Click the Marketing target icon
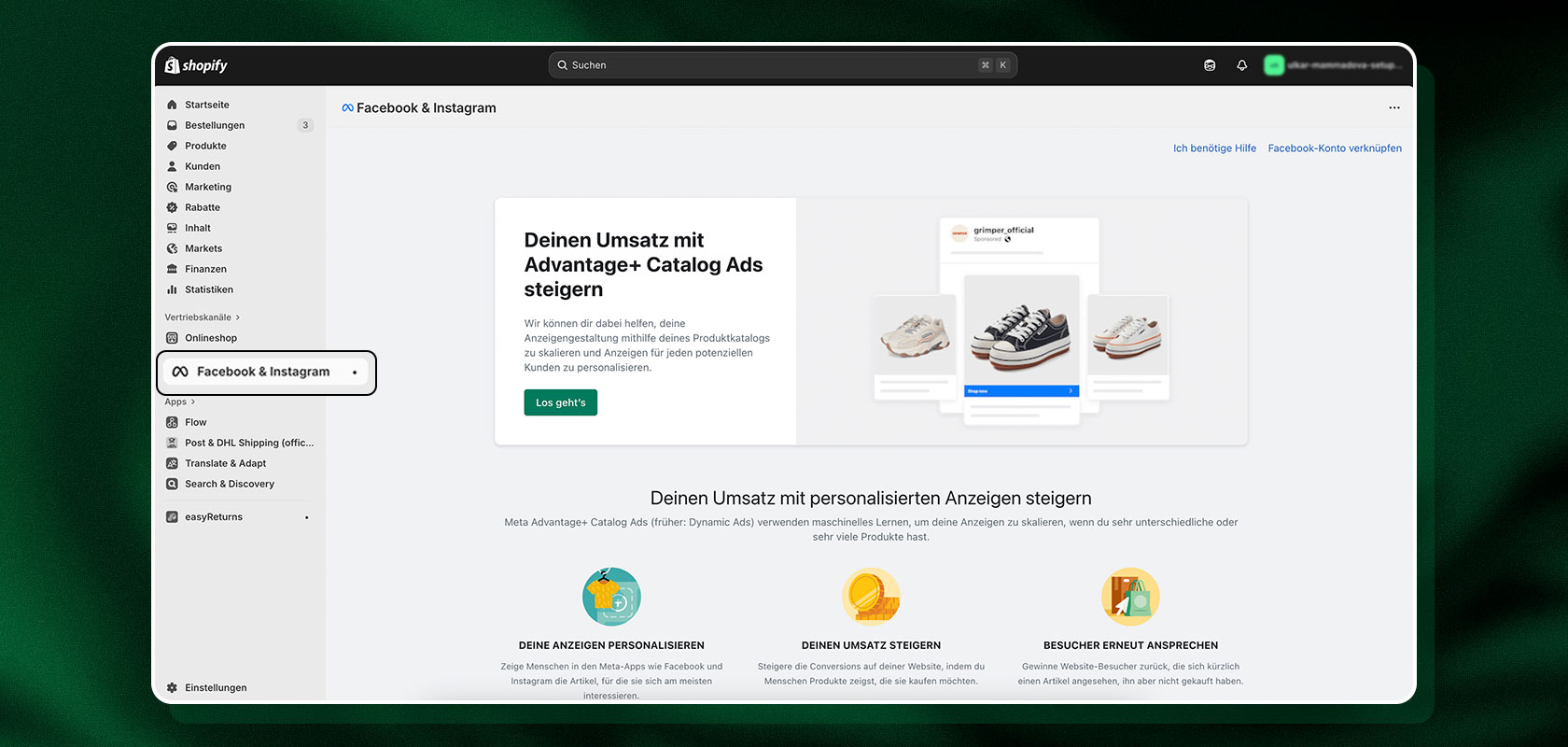The height and width of the screenshot is (747, 1568). tap(172, 187)
